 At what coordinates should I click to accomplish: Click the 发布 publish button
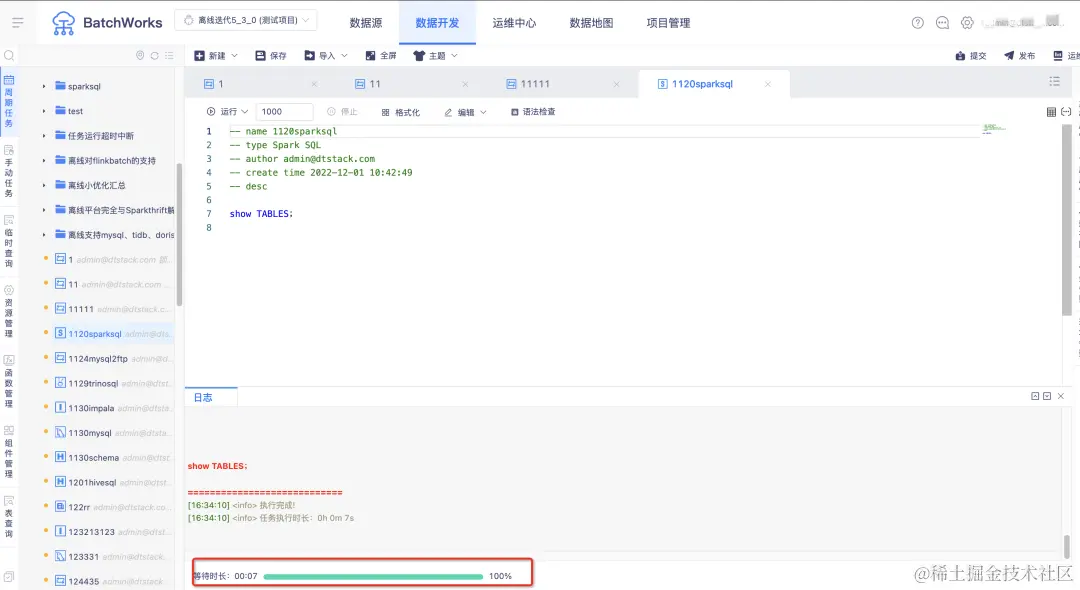(1019, 56)
